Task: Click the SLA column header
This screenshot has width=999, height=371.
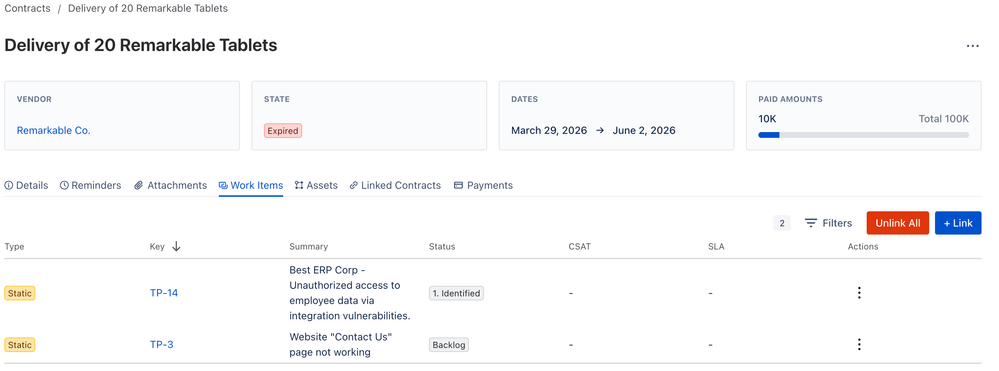Action: (715, 247)
